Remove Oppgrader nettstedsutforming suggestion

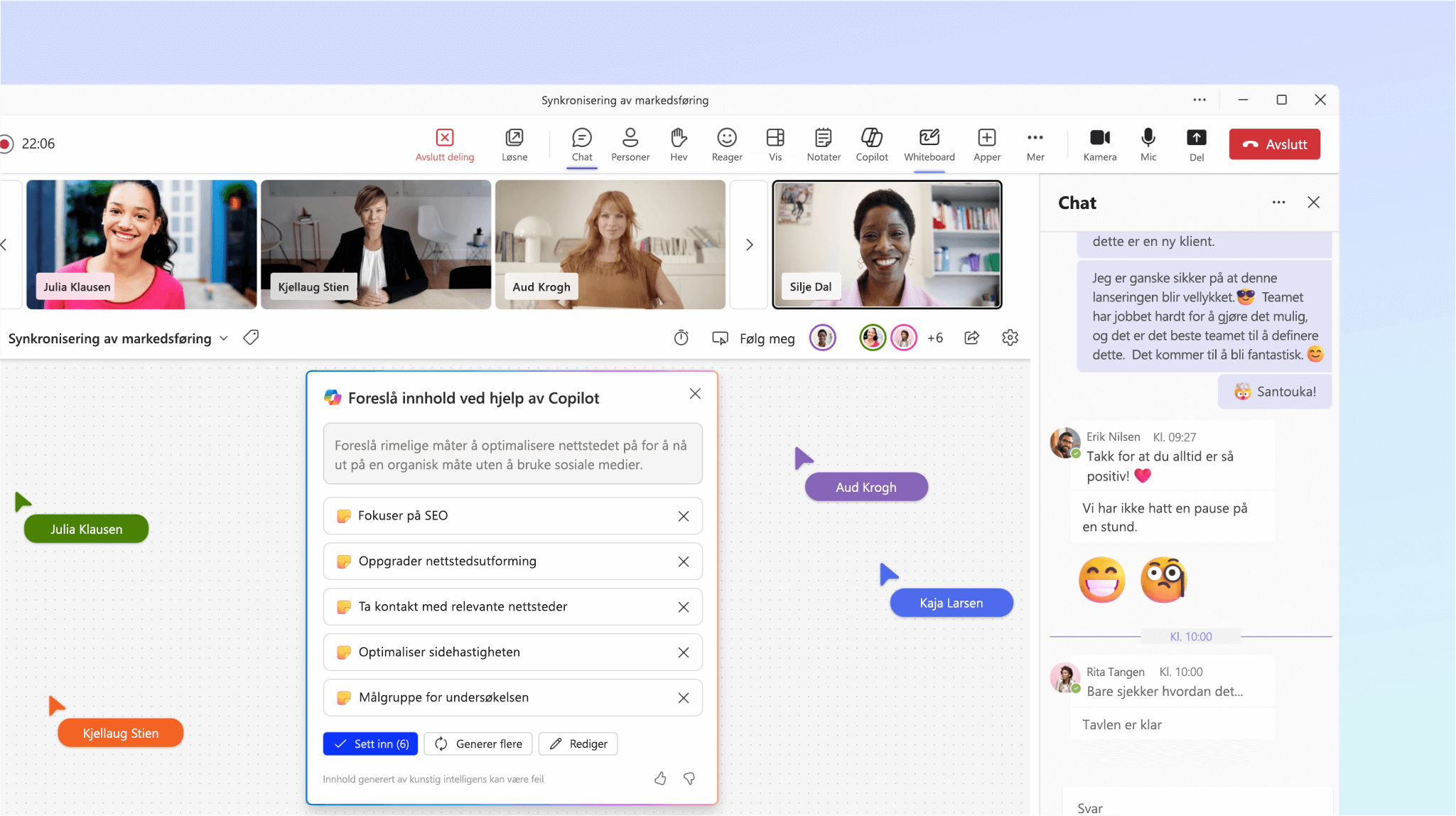click(x=683, y=560)
